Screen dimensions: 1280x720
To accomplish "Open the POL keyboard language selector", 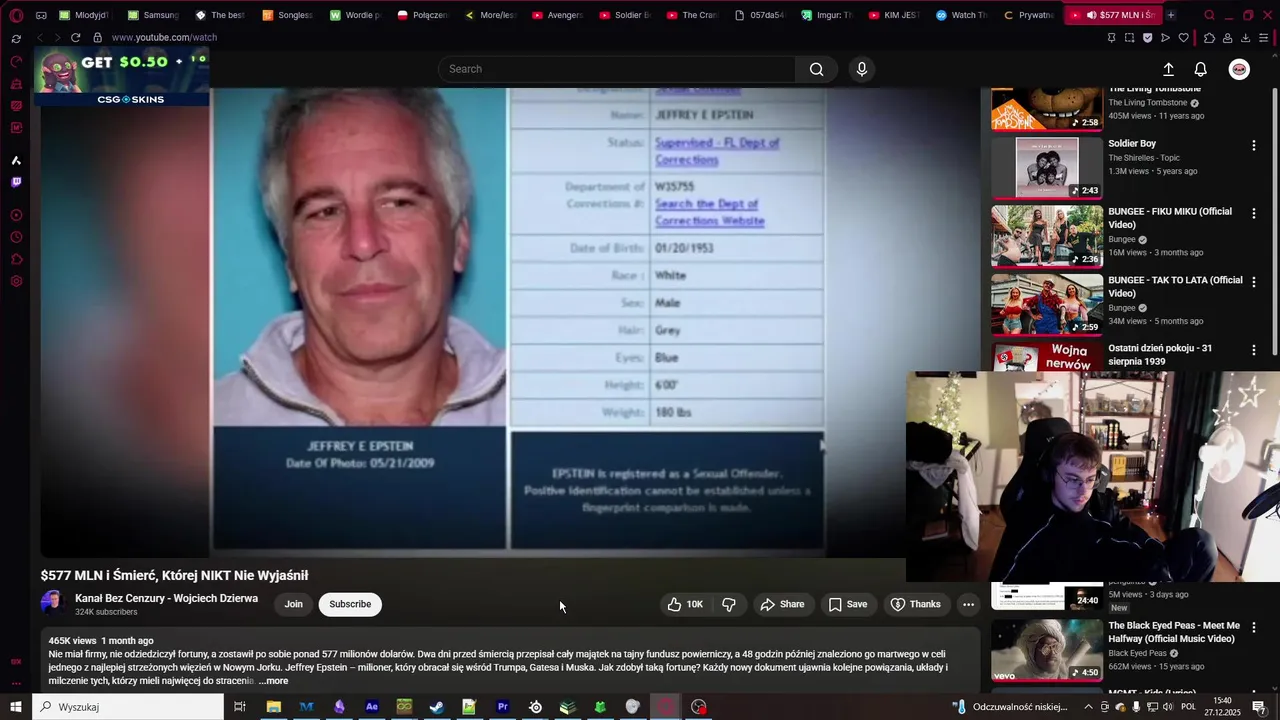I will (1189, 707).
